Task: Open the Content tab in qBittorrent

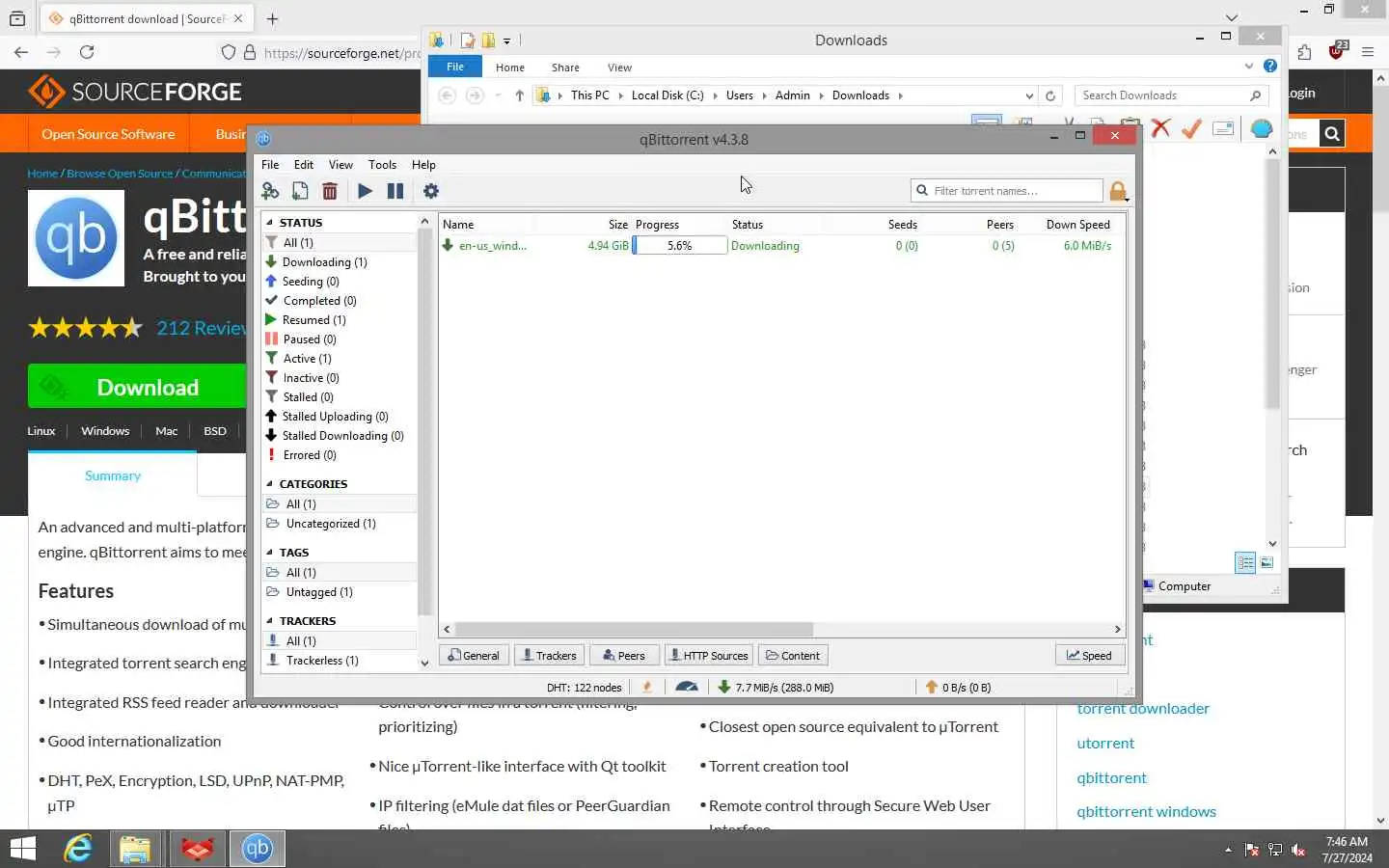Action: (x=793, y=655)
